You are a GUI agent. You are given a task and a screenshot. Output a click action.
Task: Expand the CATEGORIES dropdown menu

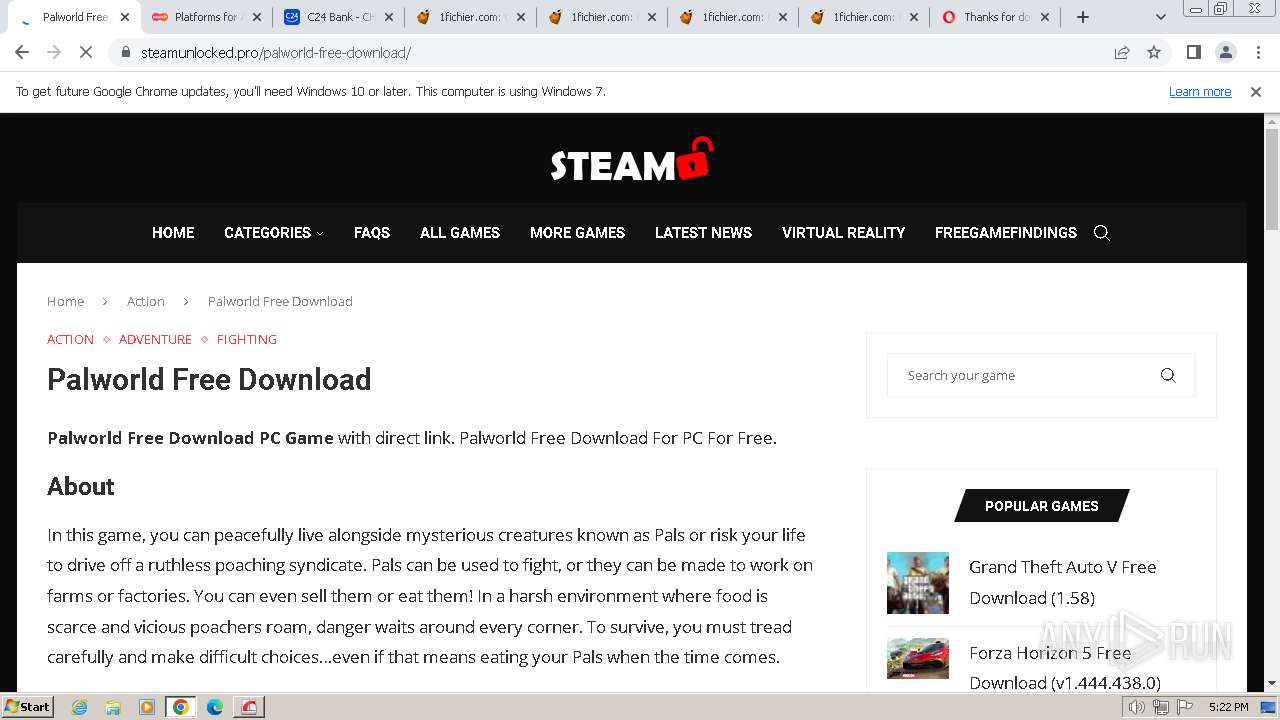click(x=273, y=233)
